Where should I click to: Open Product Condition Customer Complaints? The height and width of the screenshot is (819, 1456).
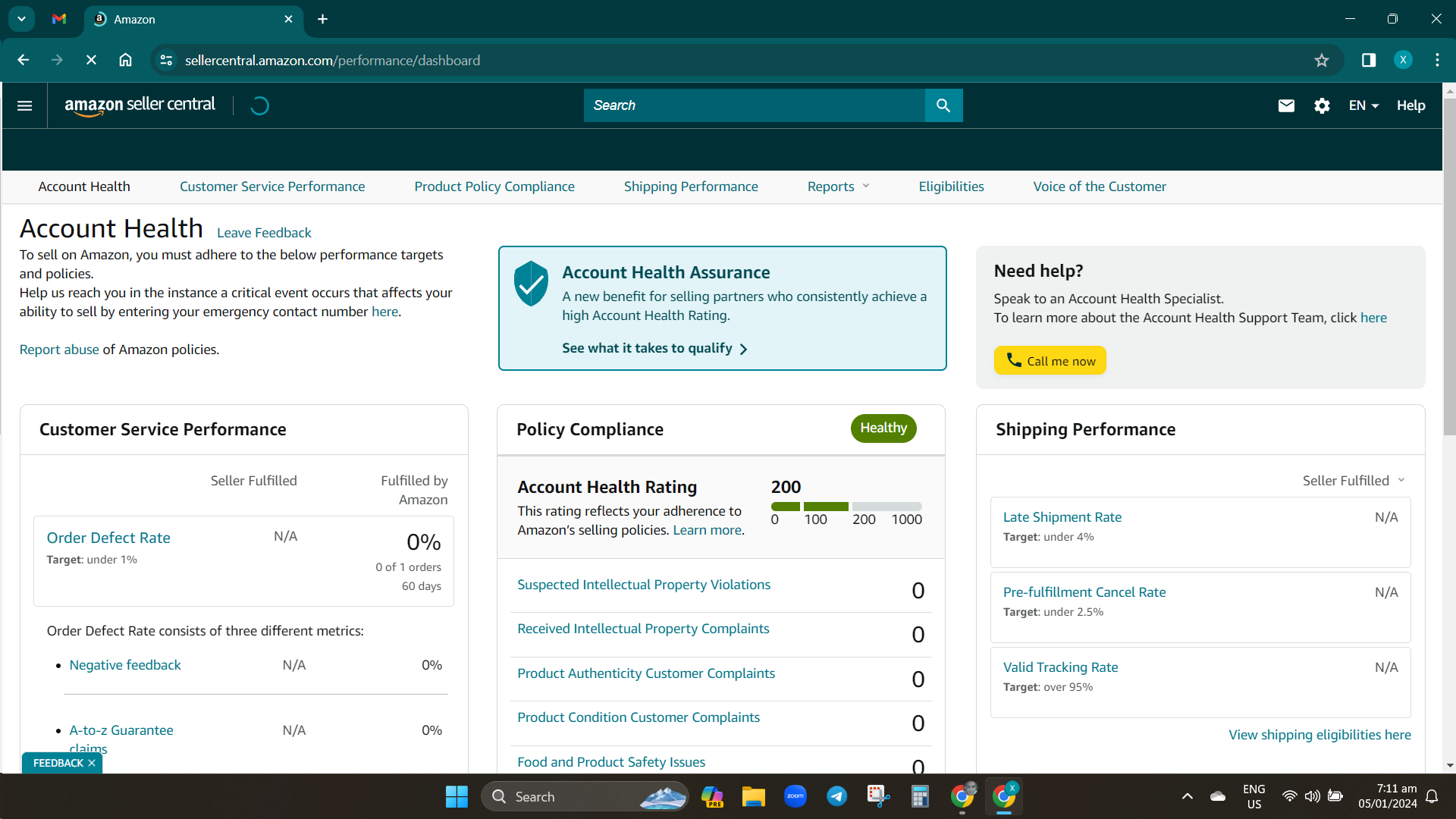coord(639,717)
